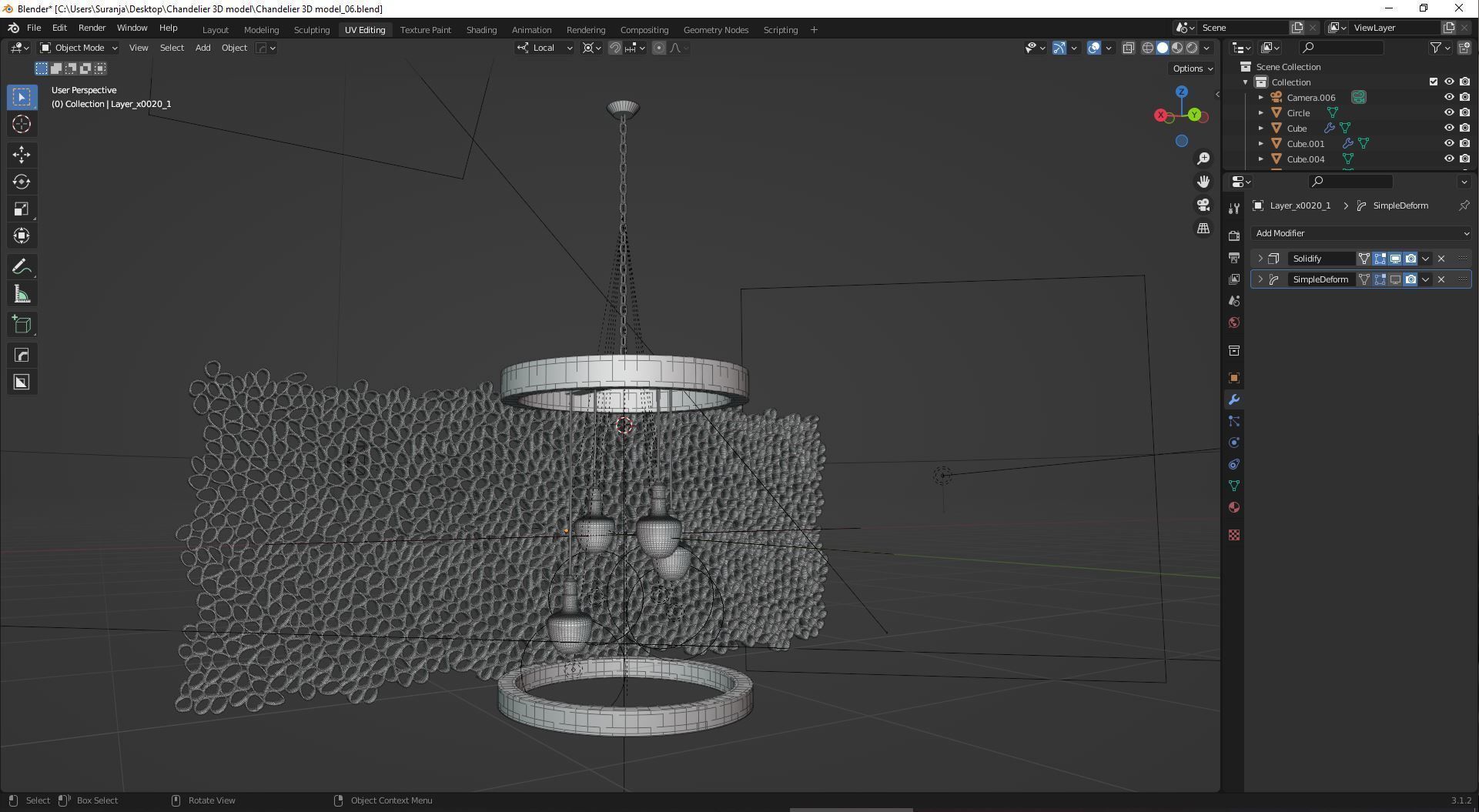Toggle SimpleDeform show in viewport
The width and height of the screenshot is (1479, 812).
[1395, 279]
